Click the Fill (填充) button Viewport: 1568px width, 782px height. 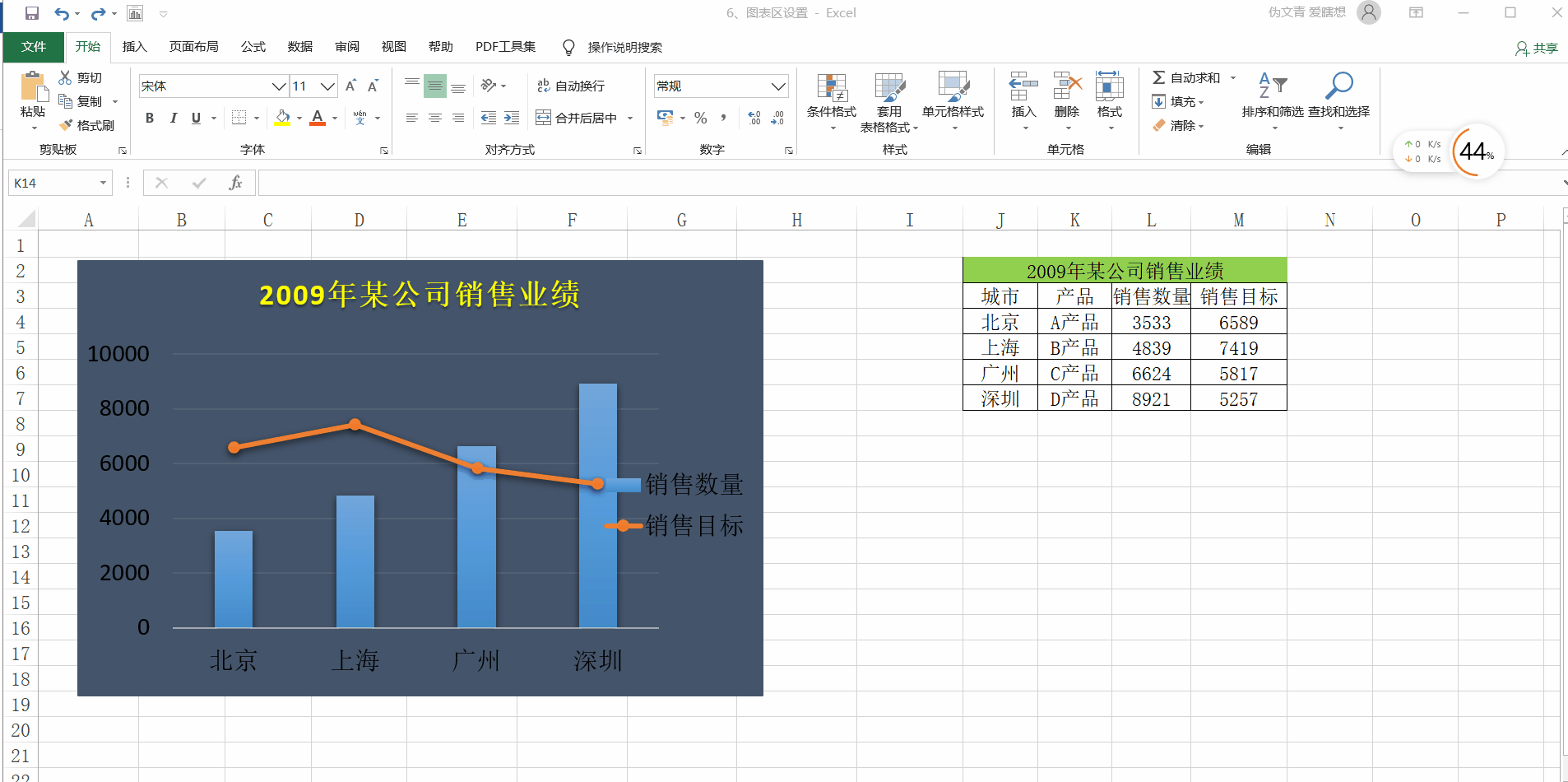point(1178,101)
